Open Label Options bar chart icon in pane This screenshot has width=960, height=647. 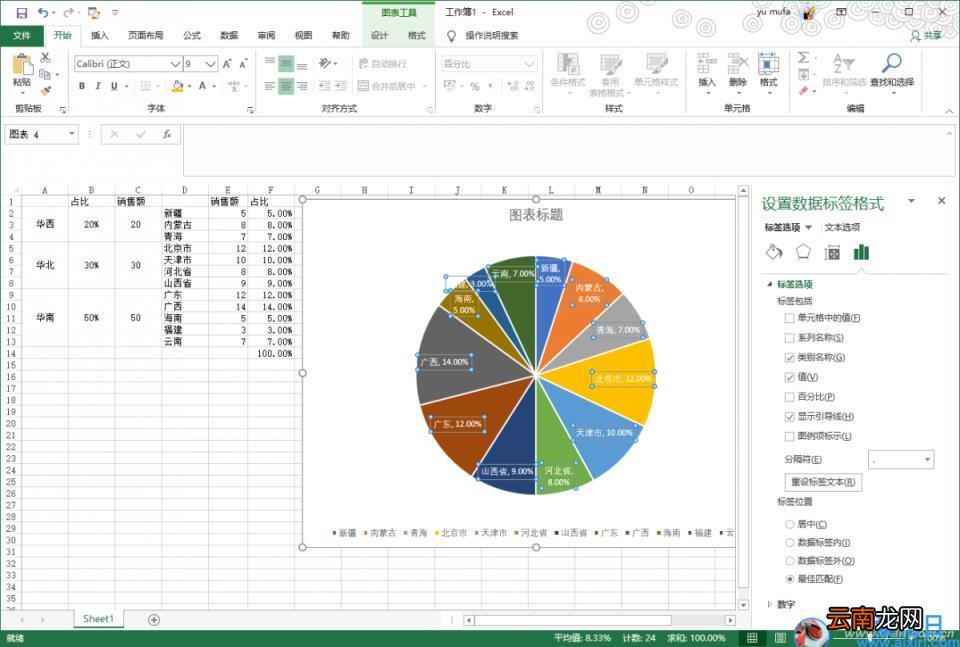(861, 252)
